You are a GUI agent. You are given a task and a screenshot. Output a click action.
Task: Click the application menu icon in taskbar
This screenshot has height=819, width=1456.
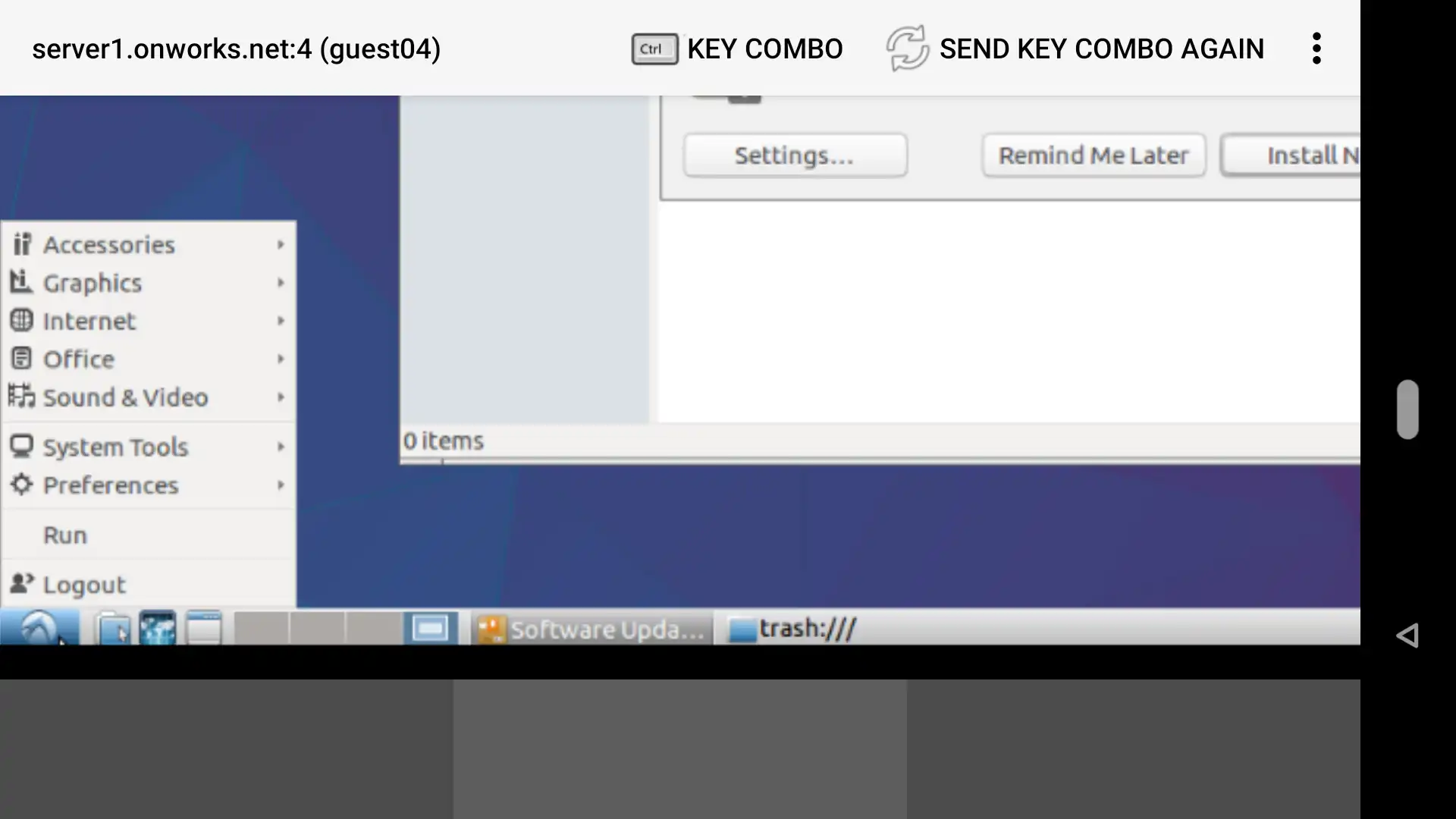point(37,627)
